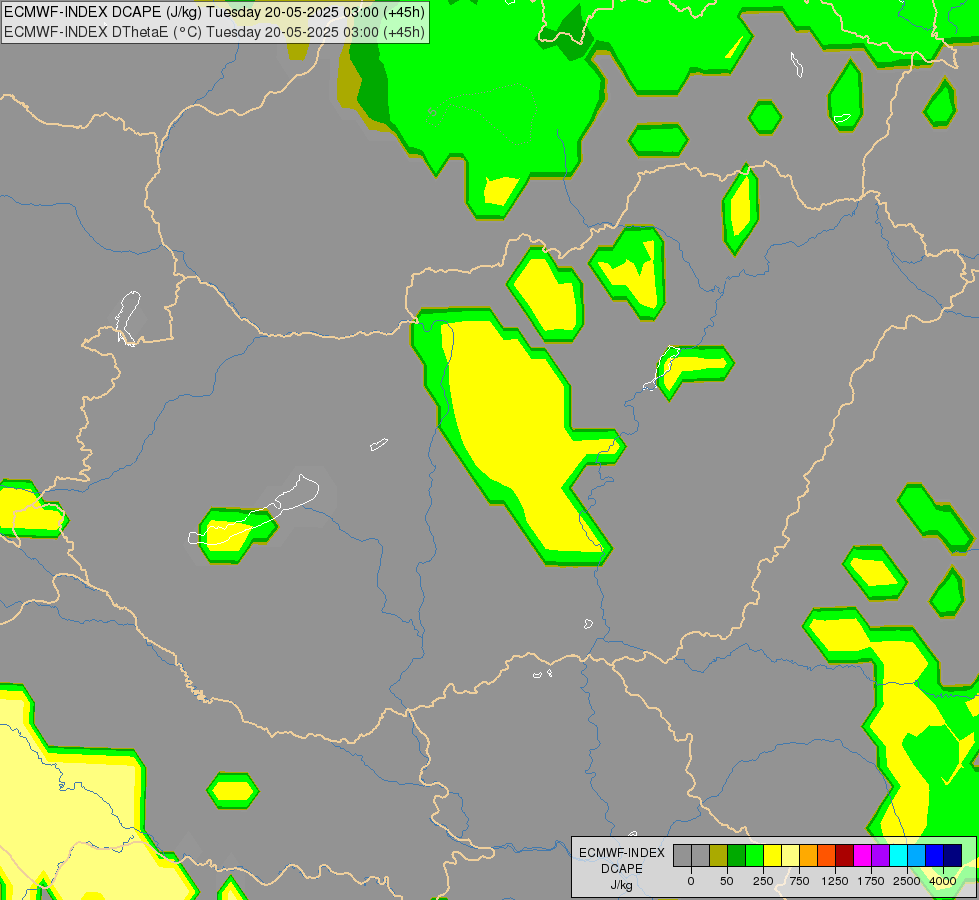Click the legend tick label 250
This screenshot has width=979, height=900.
pyautogui.click(x=763, y=881)
